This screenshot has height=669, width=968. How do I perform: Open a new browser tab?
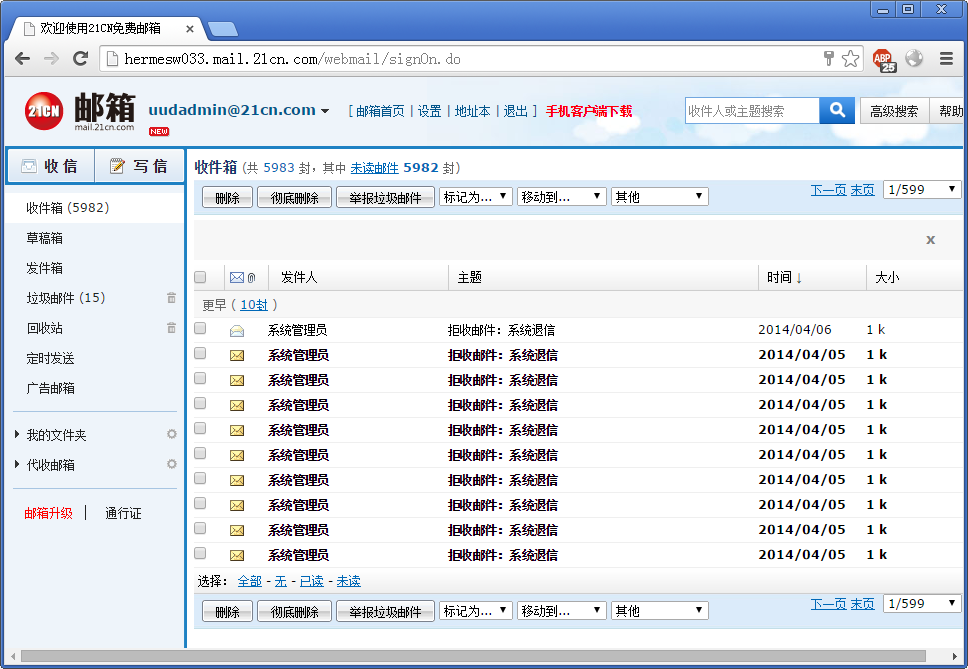pos(222,28)
